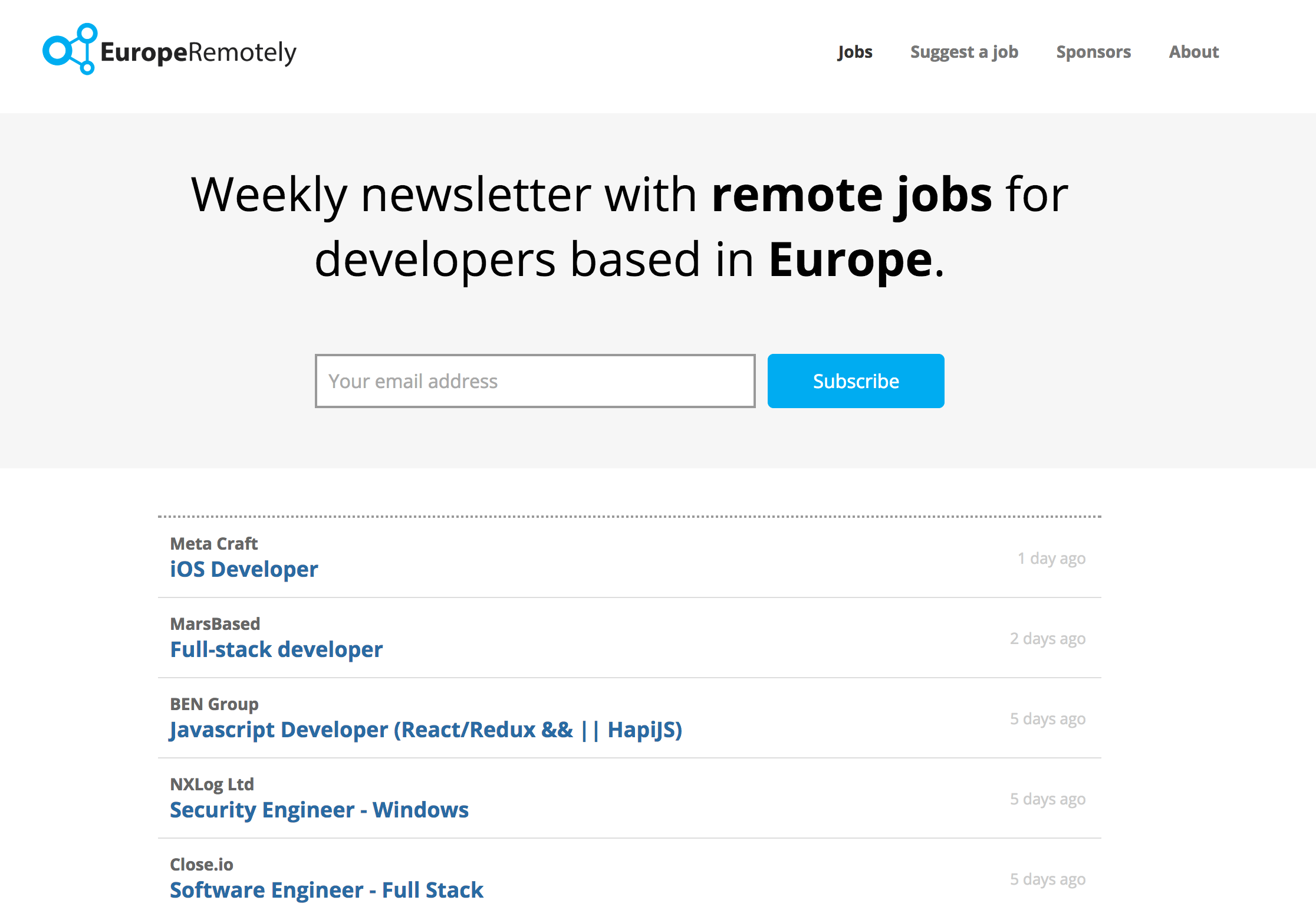Viewport: 1316px width, 913px height.
Task: Click the Meta Craft company name
Action: click(x=213, y=543)
